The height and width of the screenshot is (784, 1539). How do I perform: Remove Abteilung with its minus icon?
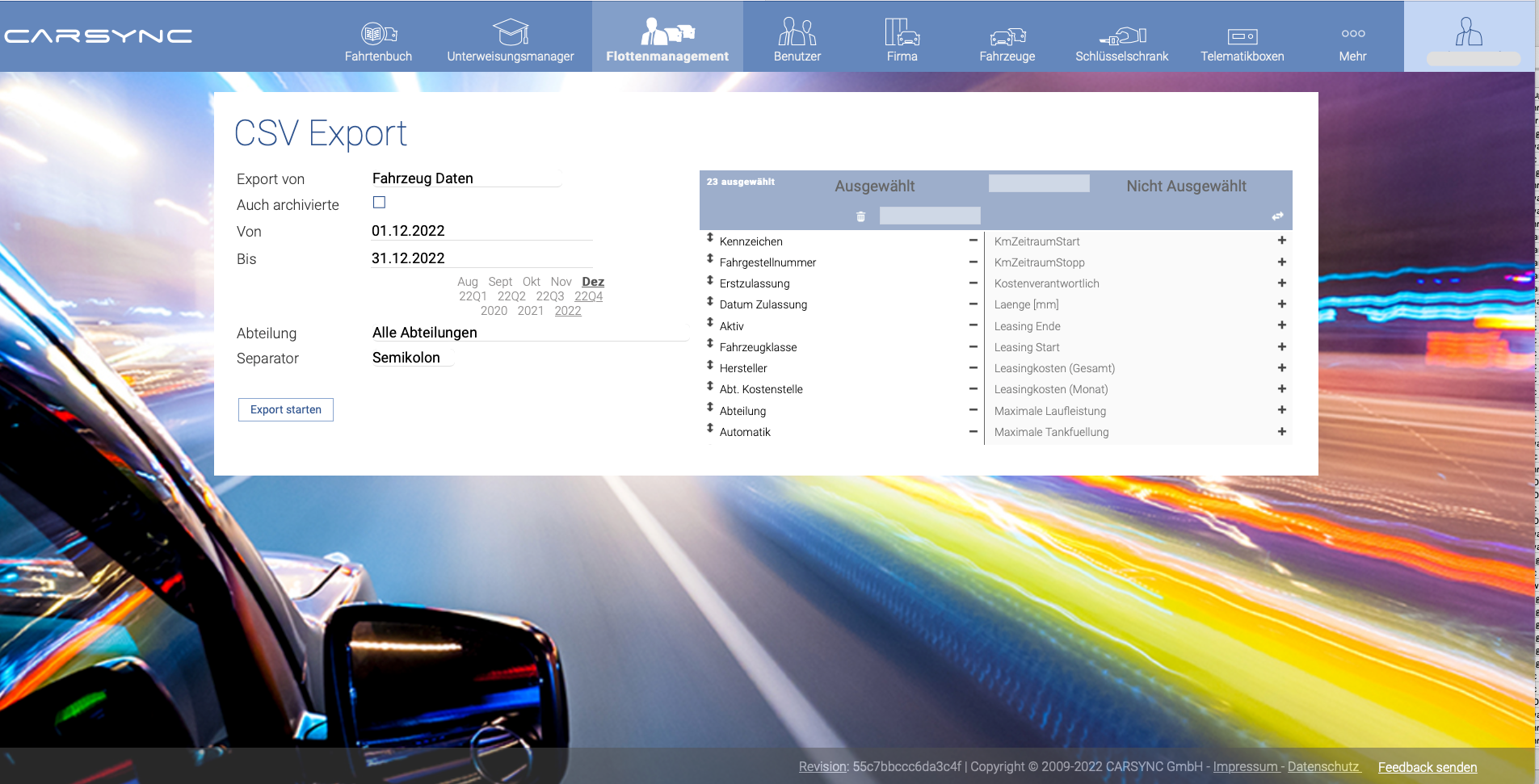click(x=973, y=409)
